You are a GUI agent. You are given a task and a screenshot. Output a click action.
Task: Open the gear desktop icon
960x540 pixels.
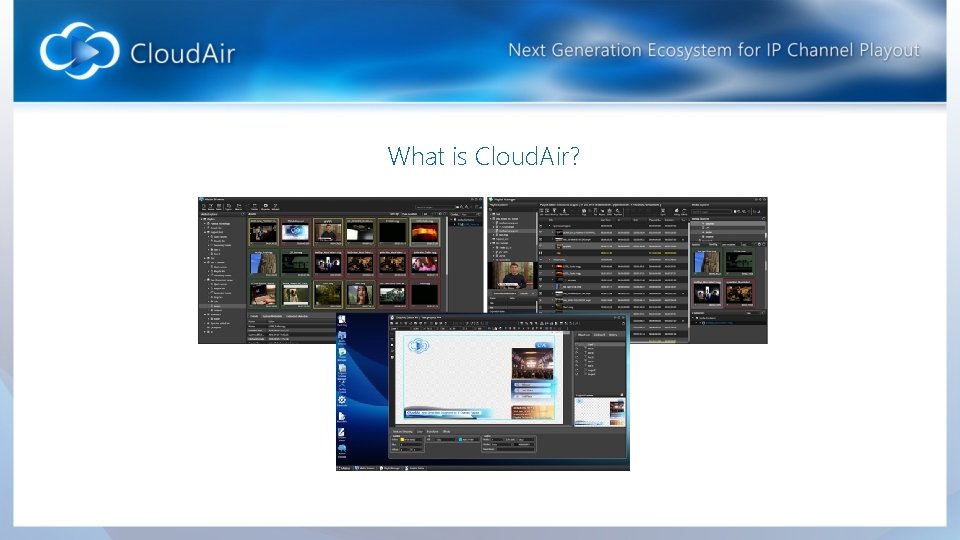point(342,400)
